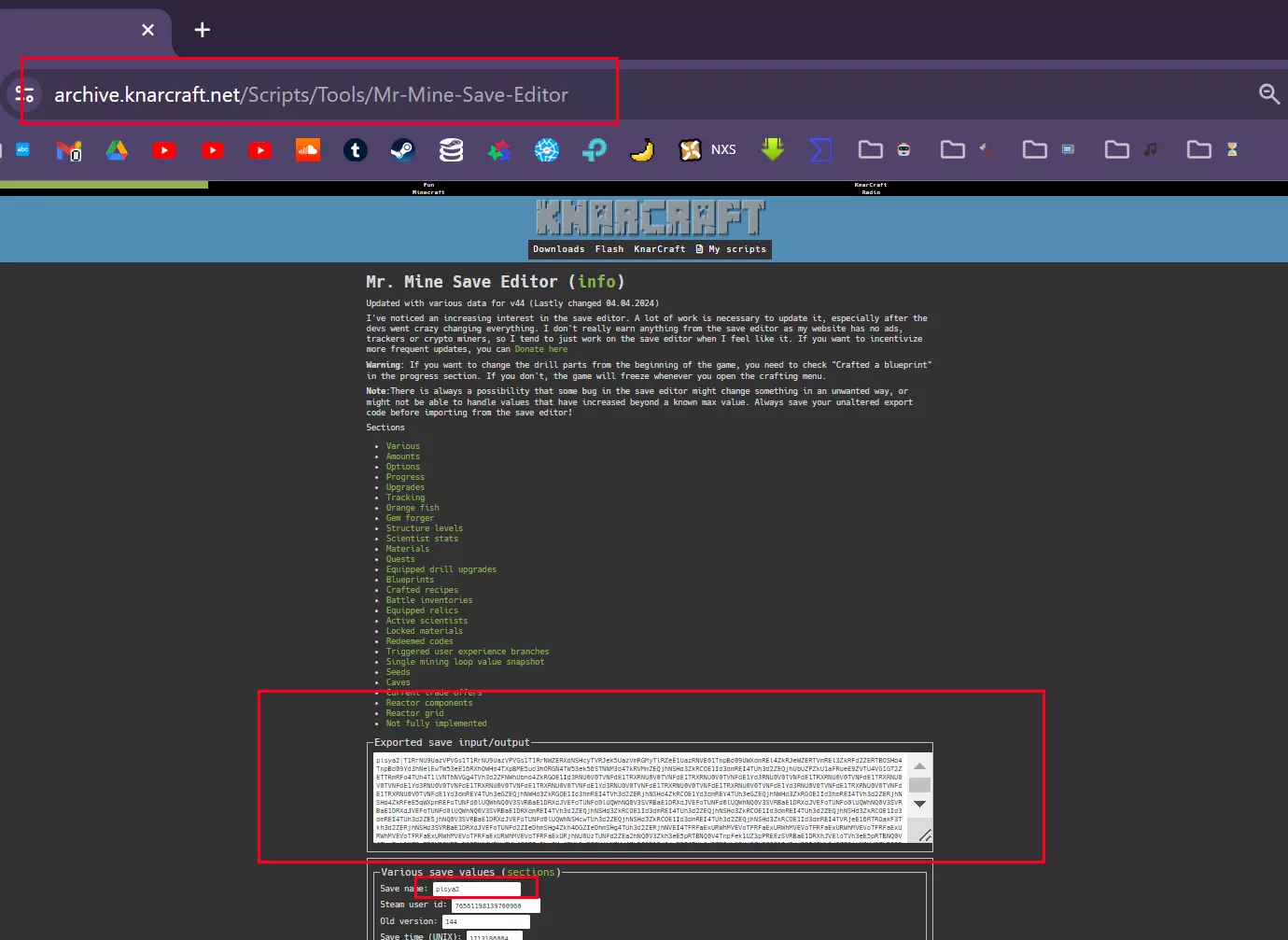
Task: Open the Google Drive bookmark
Action: click(117, 150)
